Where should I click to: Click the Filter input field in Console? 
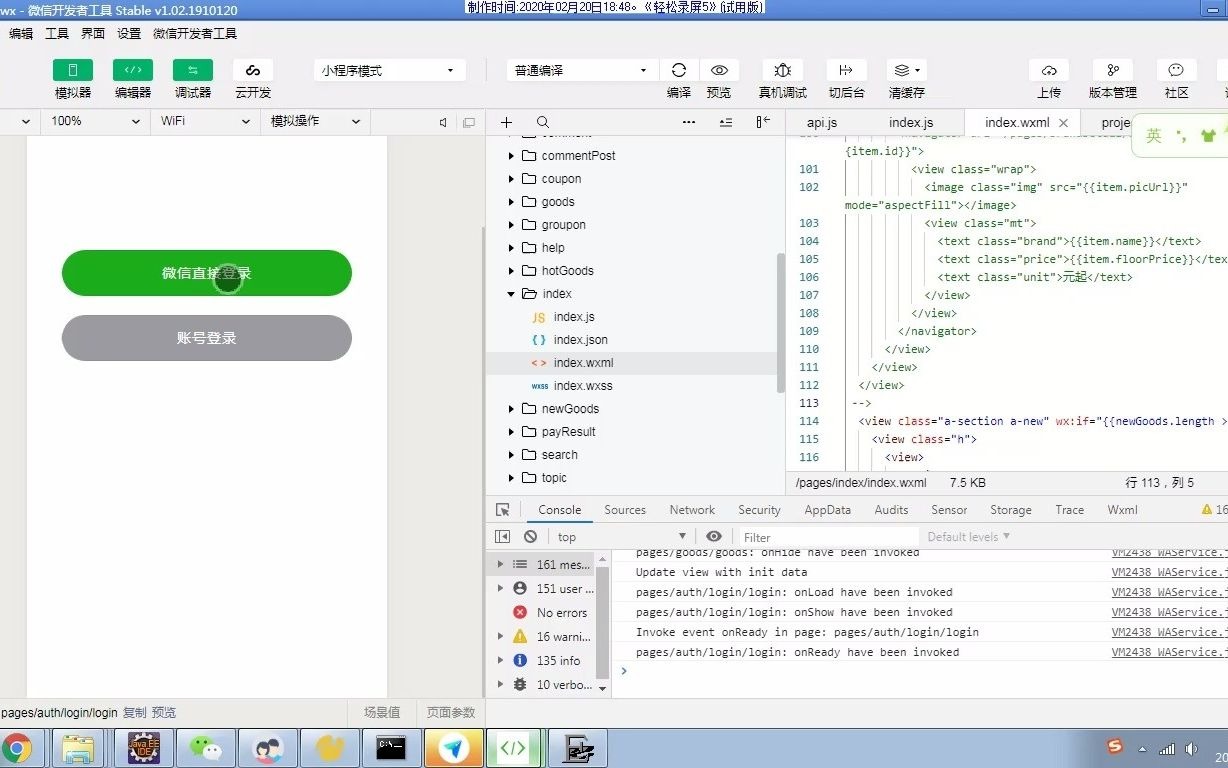tap(790, 536)
